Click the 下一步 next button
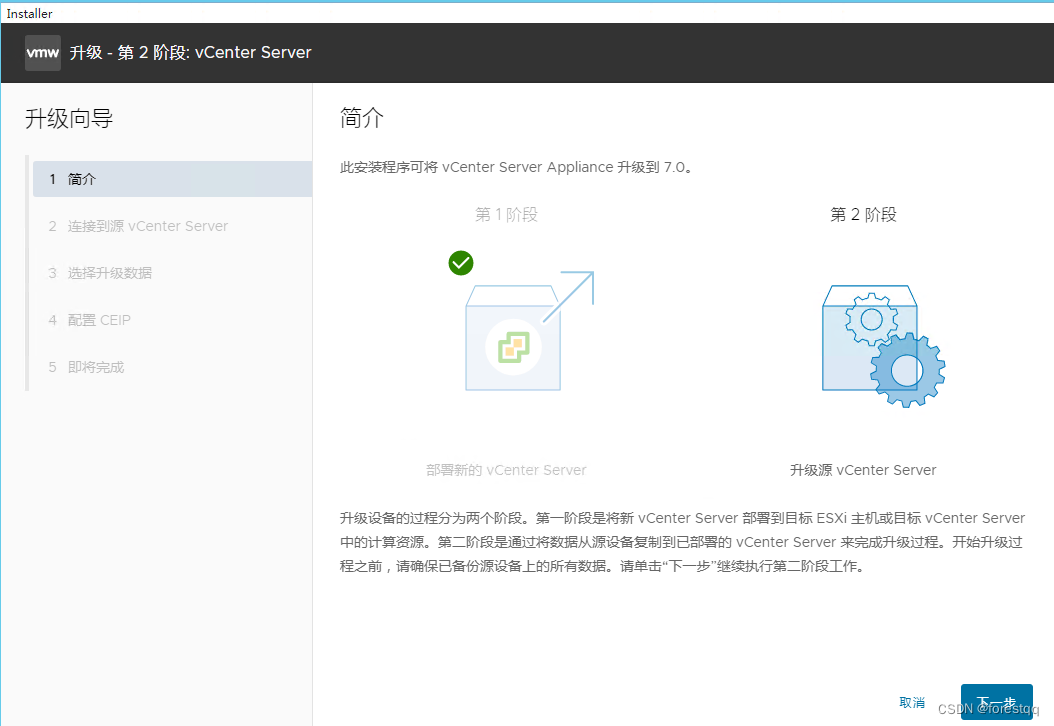Screen dimensions: 1054x726 (x=996, y=702)
